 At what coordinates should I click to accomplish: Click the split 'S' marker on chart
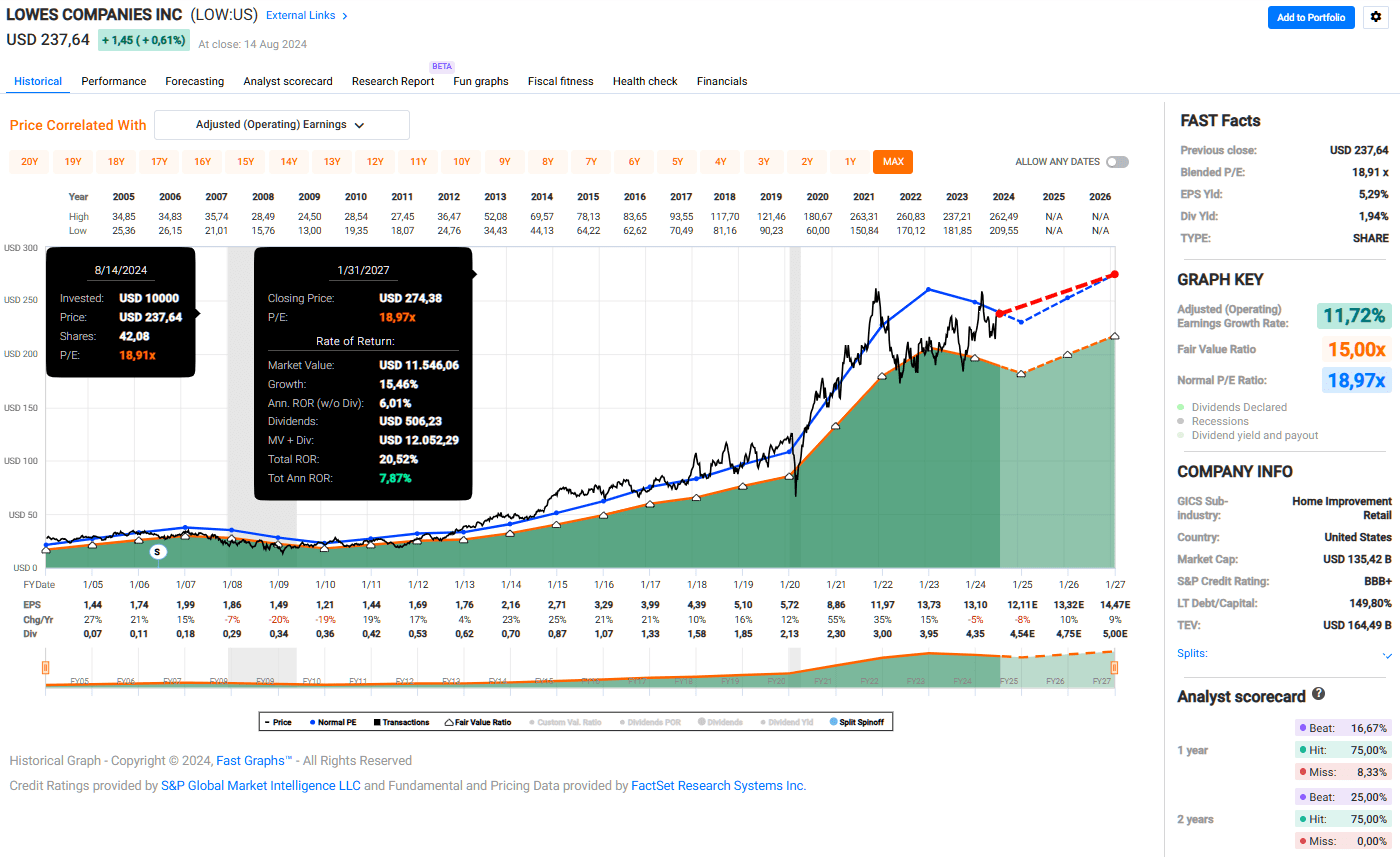point(157,551)
